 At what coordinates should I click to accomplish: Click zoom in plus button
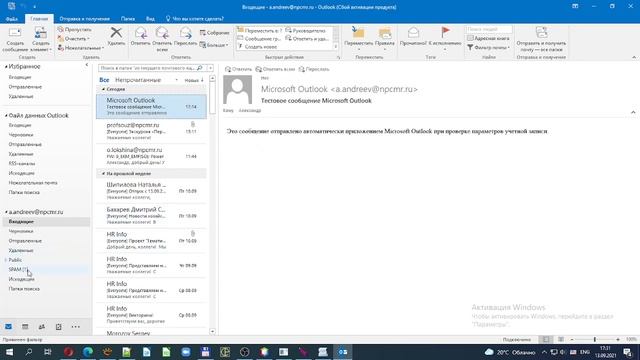click(x=618, y=339)
